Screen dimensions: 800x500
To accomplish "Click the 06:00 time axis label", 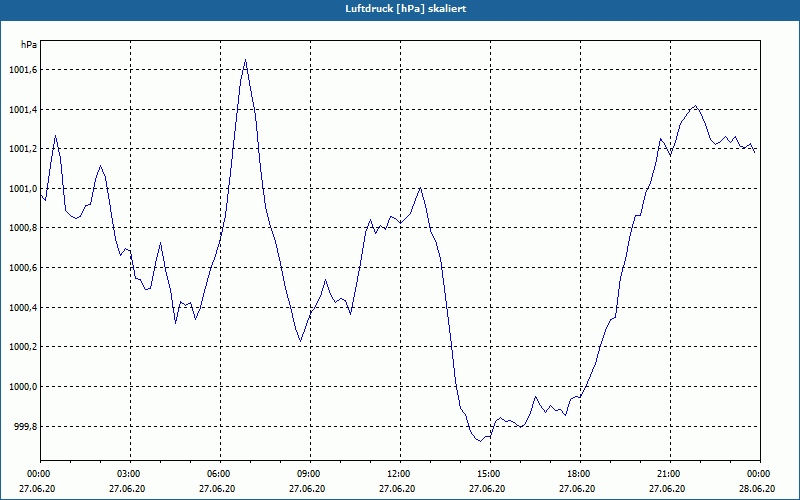I will pos(220,474).
